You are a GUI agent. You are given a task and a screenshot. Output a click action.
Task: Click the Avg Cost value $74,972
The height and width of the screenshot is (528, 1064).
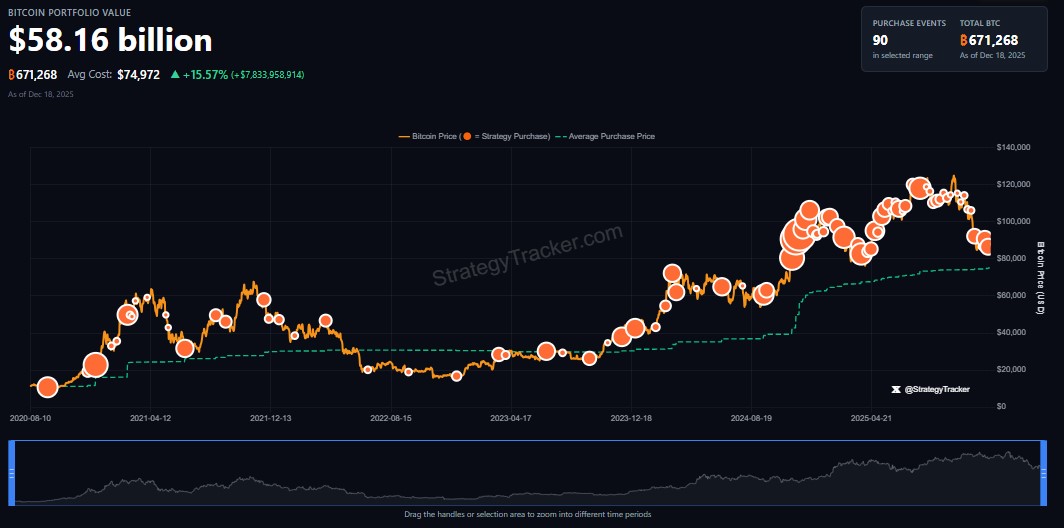click(138, 75)
